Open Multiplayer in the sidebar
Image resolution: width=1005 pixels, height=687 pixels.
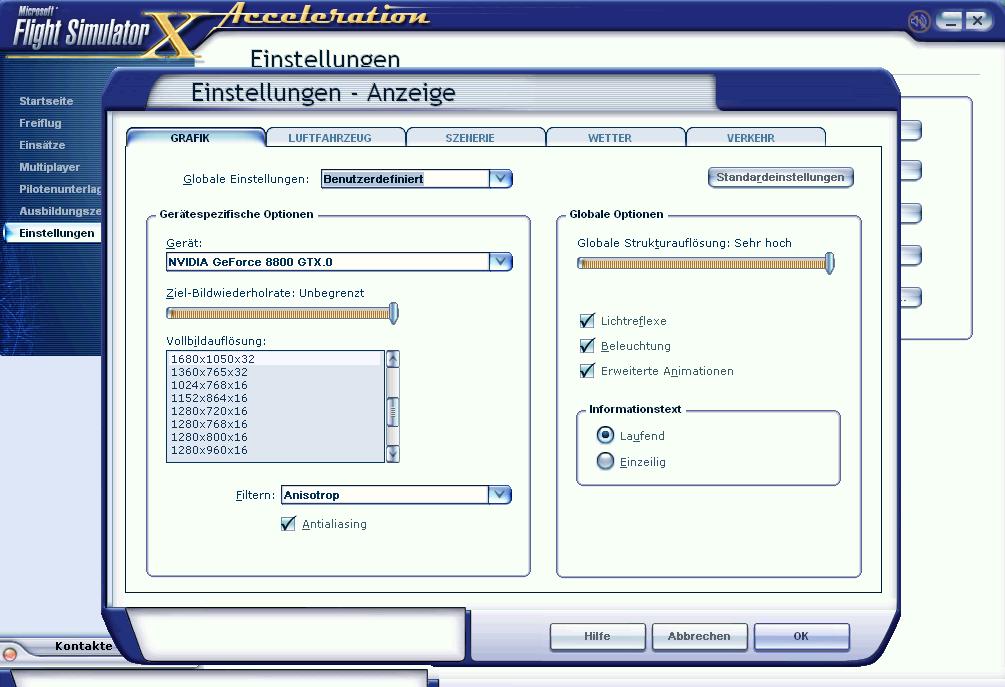click(x=49, y=167)
